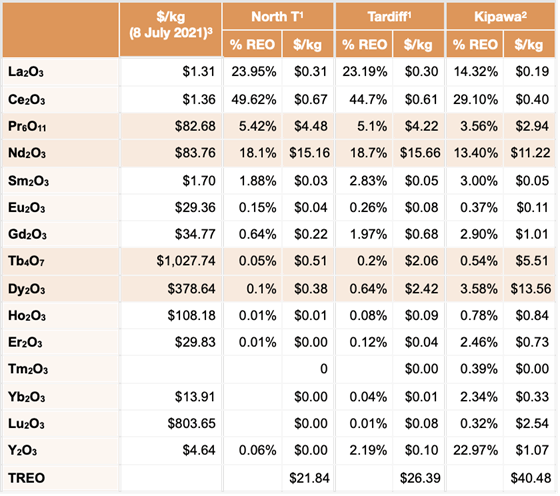Image resolution: width=560 pixels, height=496 pixels.
Task: Click the Ho2O3 price $108.18
Action: (x=191, y=316)
